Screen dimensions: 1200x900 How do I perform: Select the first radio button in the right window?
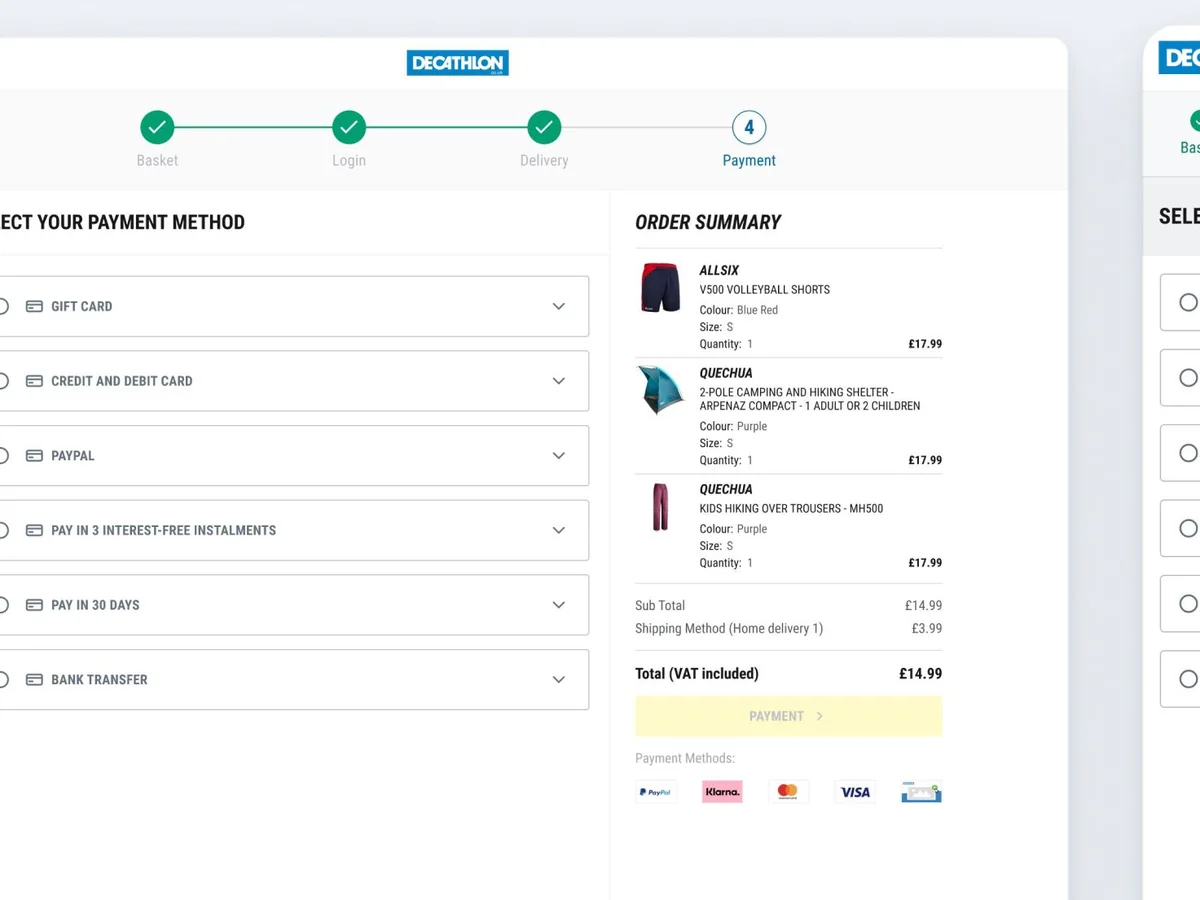(1188, 302)
